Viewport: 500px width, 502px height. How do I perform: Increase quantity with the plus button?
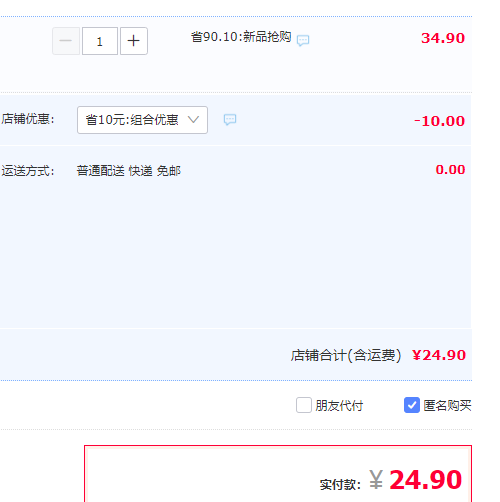pos(134,41)
